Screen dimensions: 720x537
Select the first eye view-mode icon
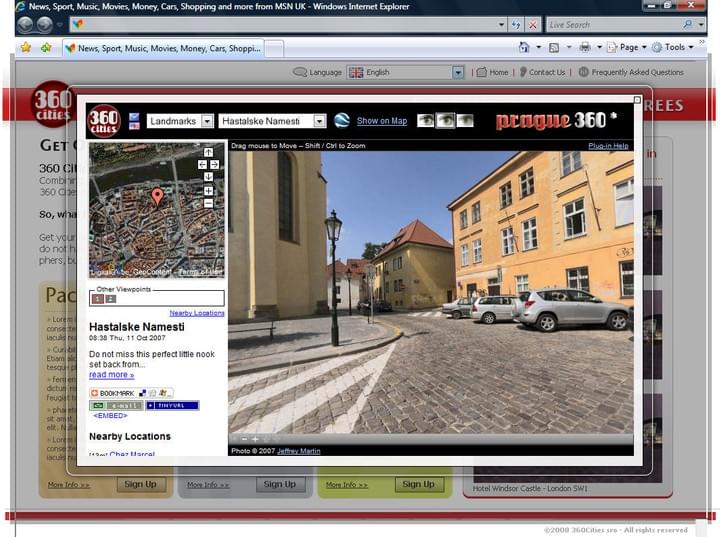(x=426, y=121)
